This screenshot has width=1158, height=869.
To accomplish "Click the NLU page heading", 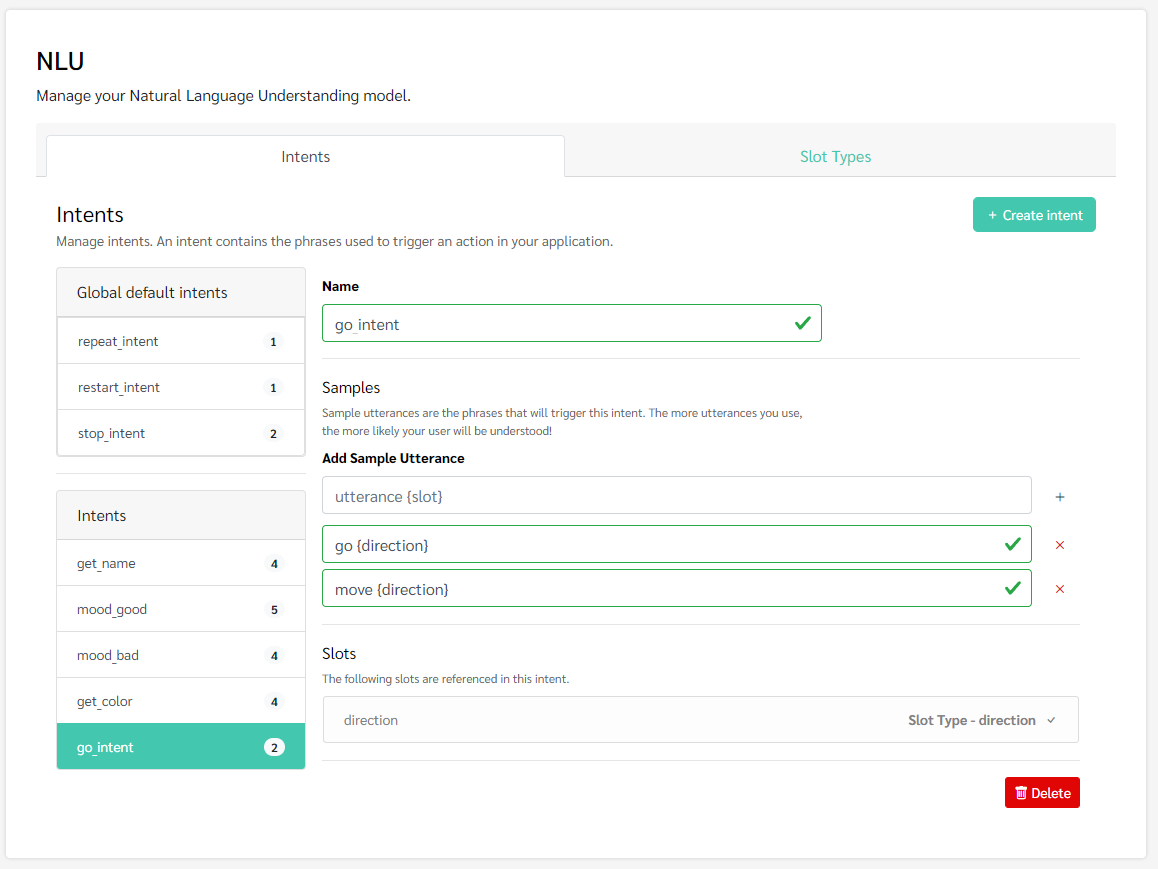I will point(61,61).
